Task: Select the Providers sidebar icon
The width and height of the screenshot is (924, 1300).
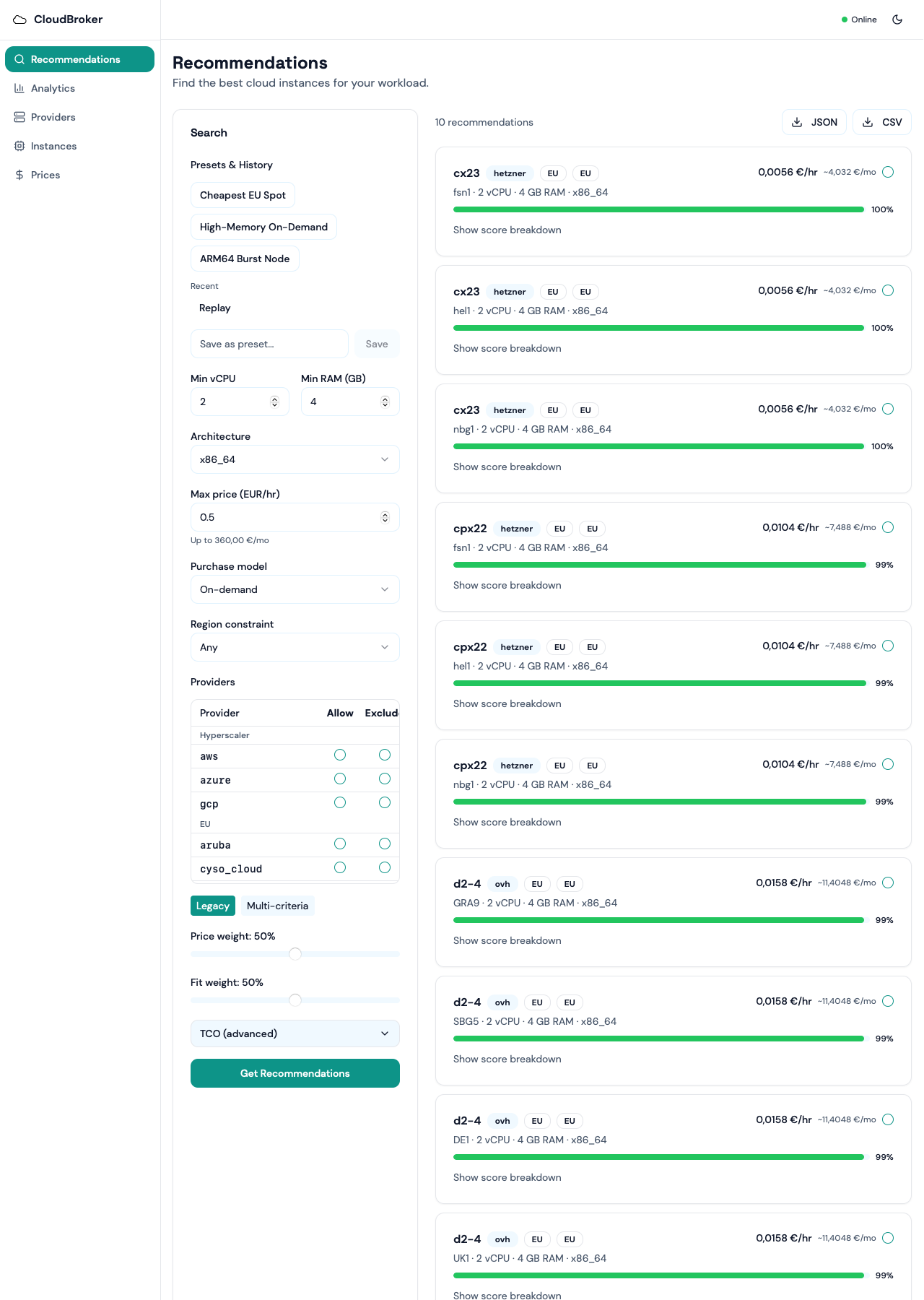Action: pos(19,117)
